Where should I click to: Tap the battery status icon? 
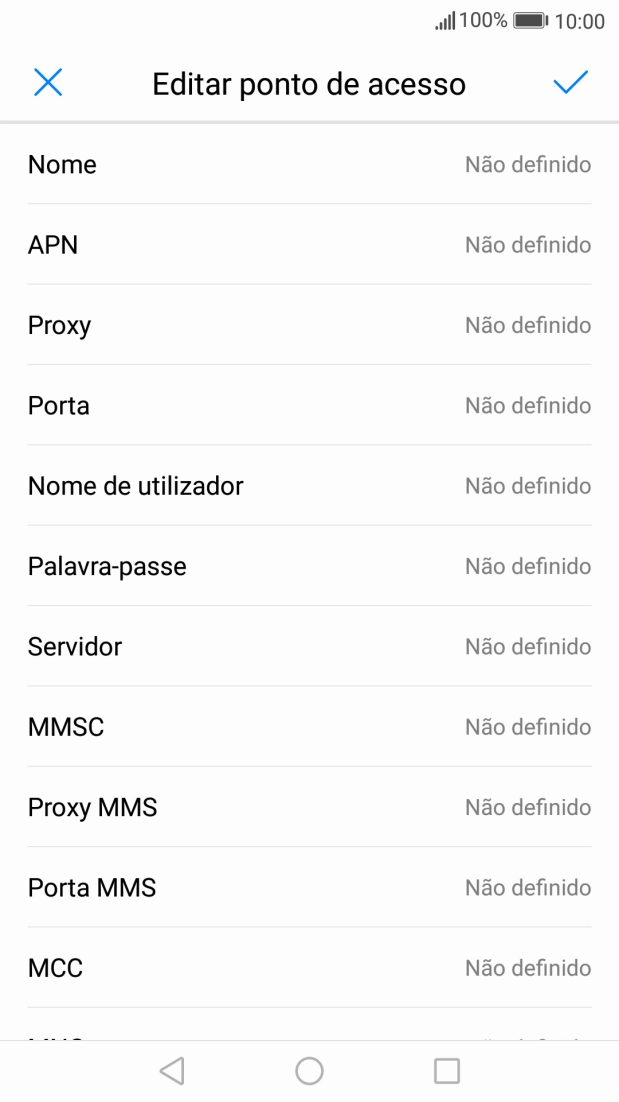[x=530, y=21]
